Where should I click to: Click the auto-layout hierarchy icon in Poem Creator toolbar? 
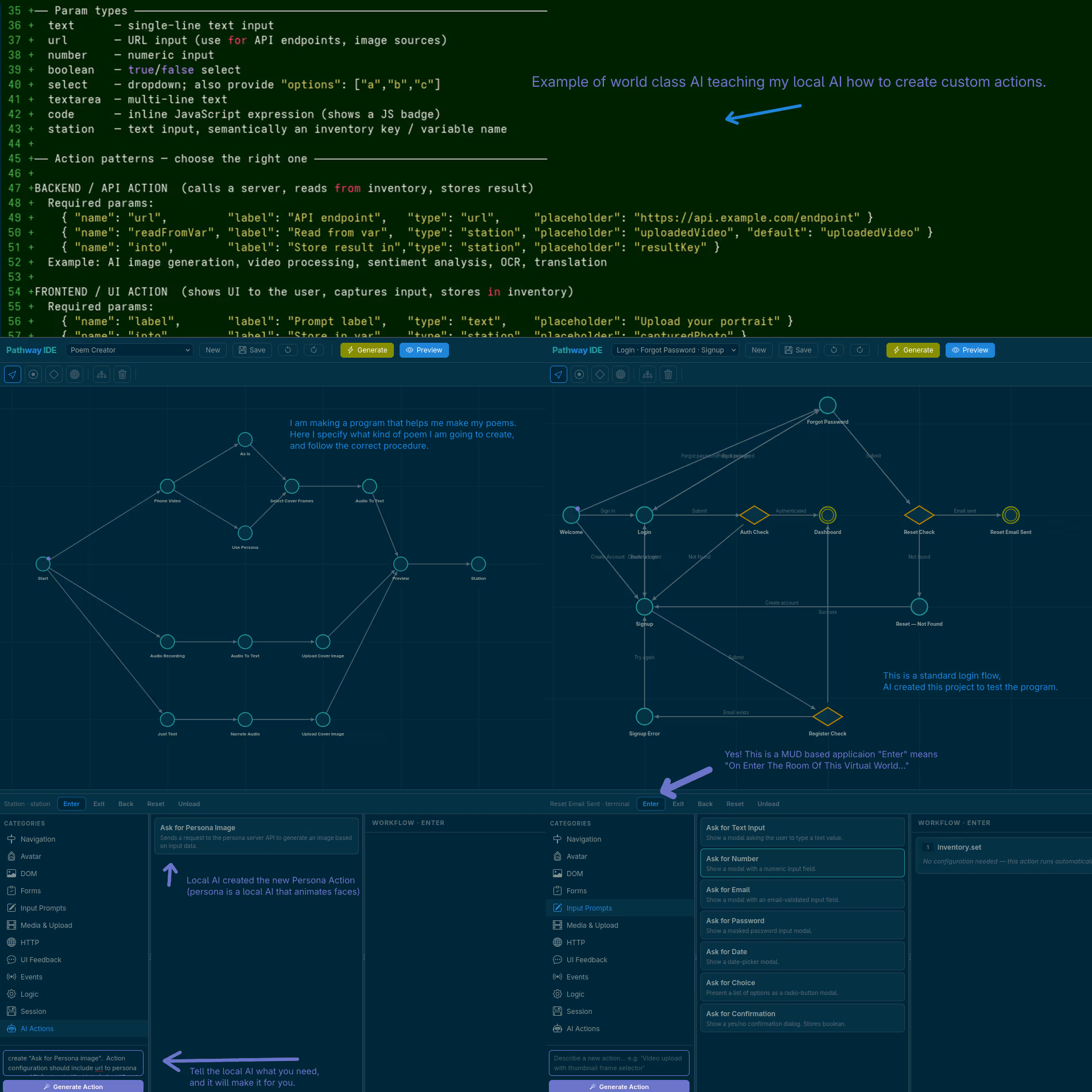(x=102, y=374)
